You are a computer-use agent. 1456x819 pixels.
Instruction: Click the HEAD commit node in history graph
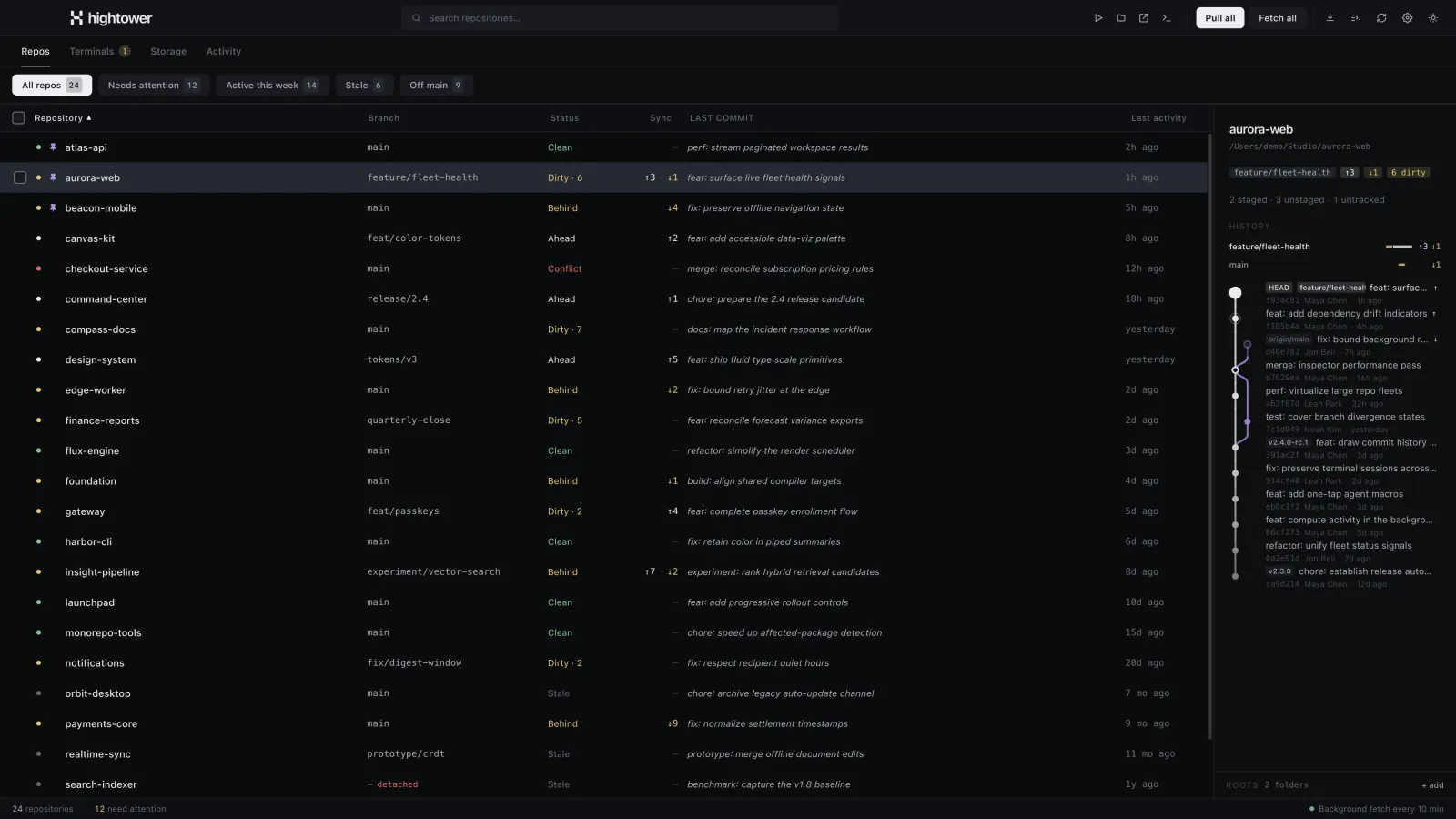coord(1235,293)
